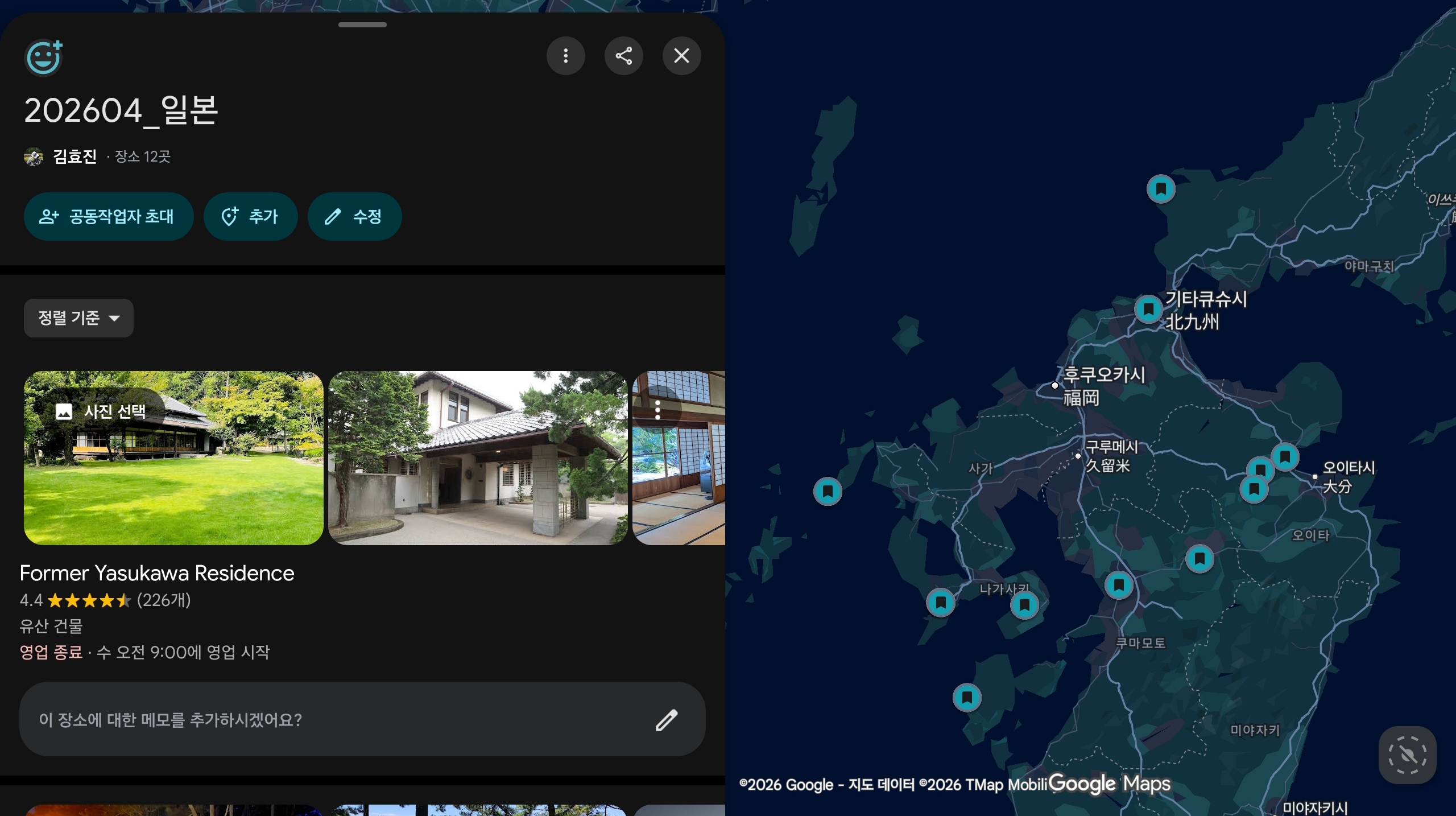The image size is (1456, 816).
Task: Select saved place marker near Kitakyushu
Action: pos(1148,309)
